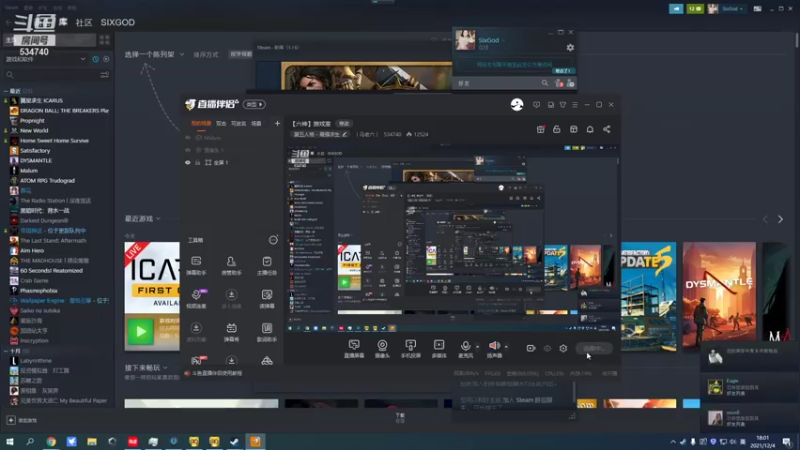Toggle visibility of Malum source

pyautogui.click(x=188, y=138)
